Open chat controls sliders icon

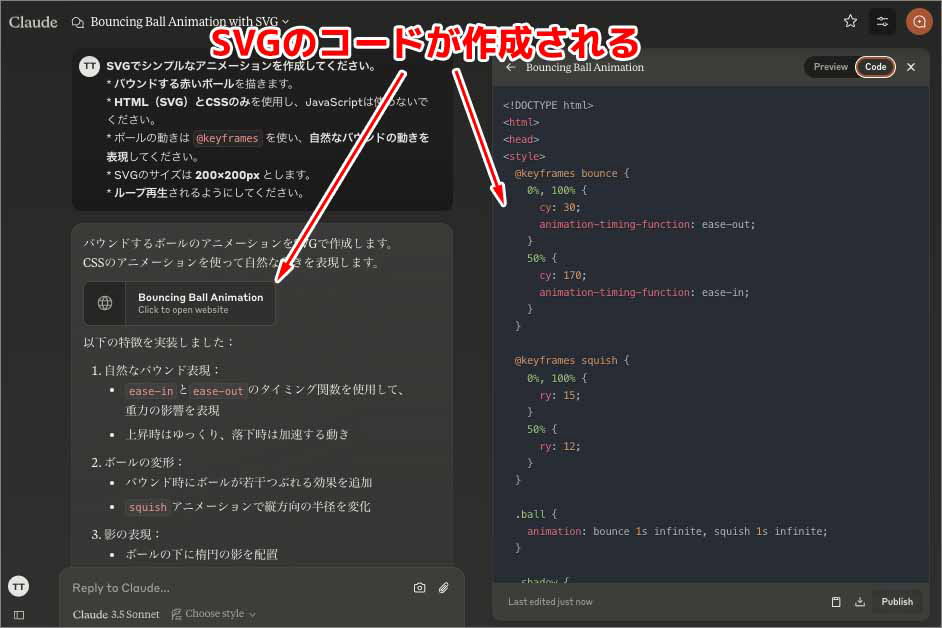click(x=882, y=21)
